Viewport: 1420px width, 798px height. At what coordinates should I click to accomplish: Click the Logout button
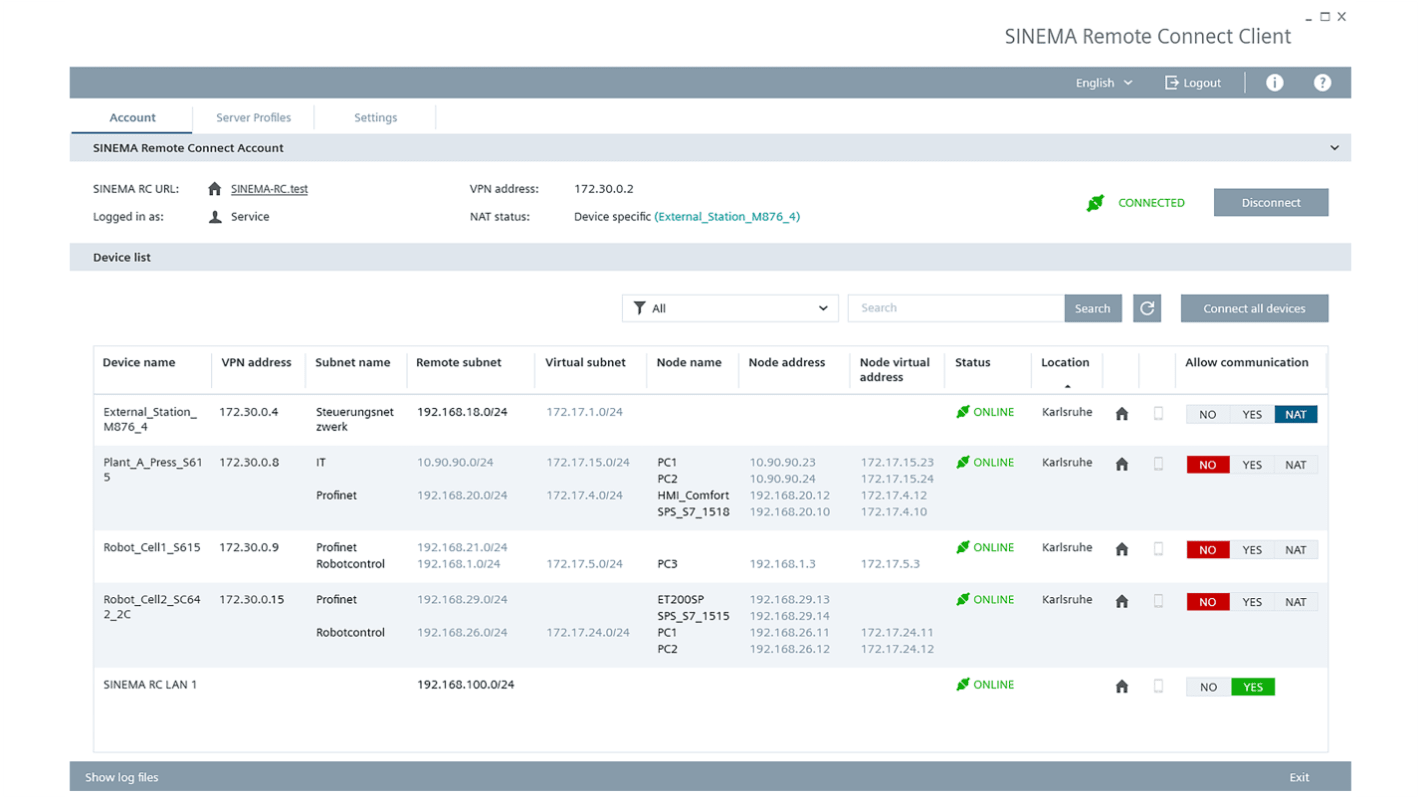click(1193, 83)
